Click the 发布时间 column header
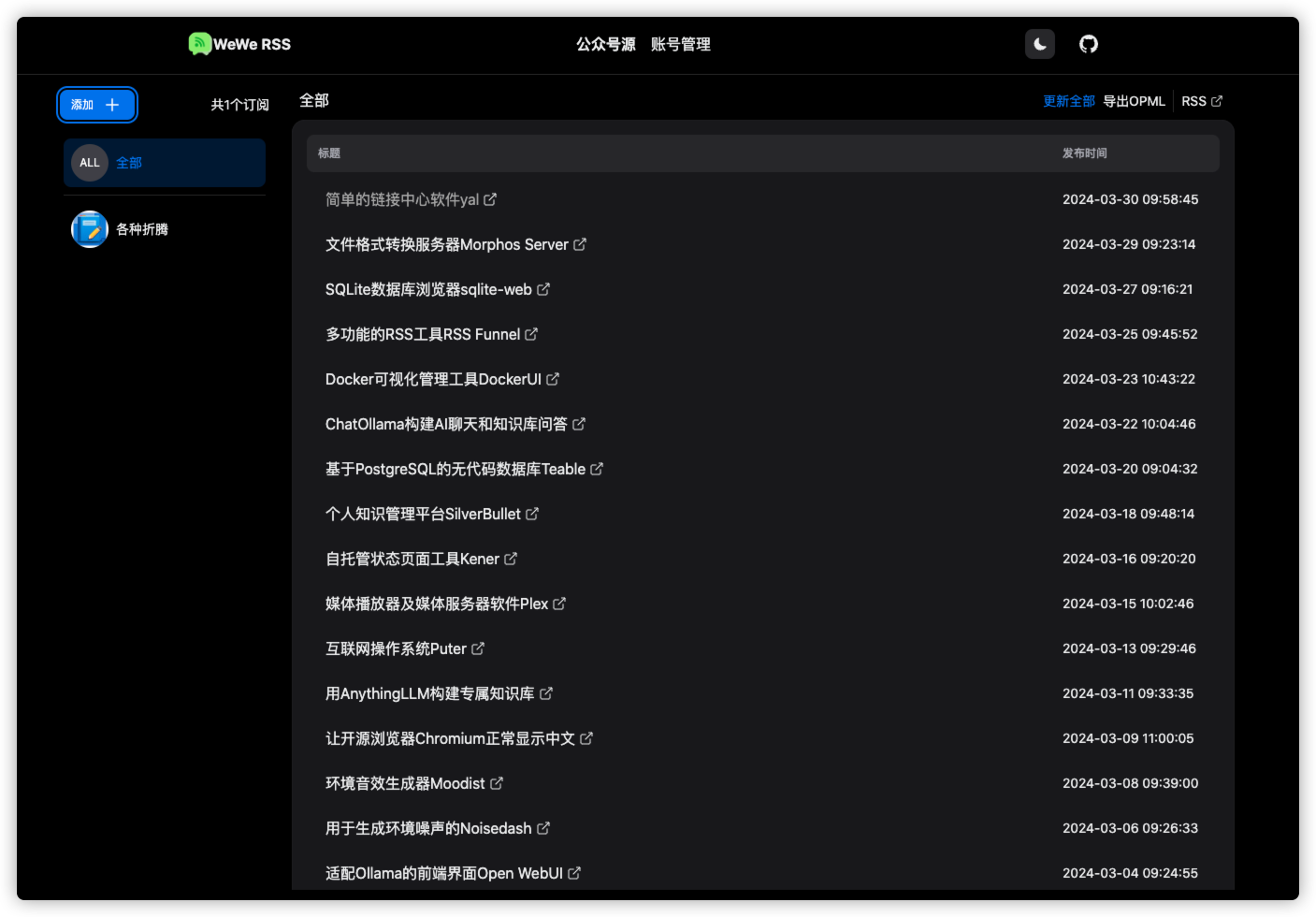Screen dimensions: 1316x917 pyautogui.click(x=1085, y=153)
